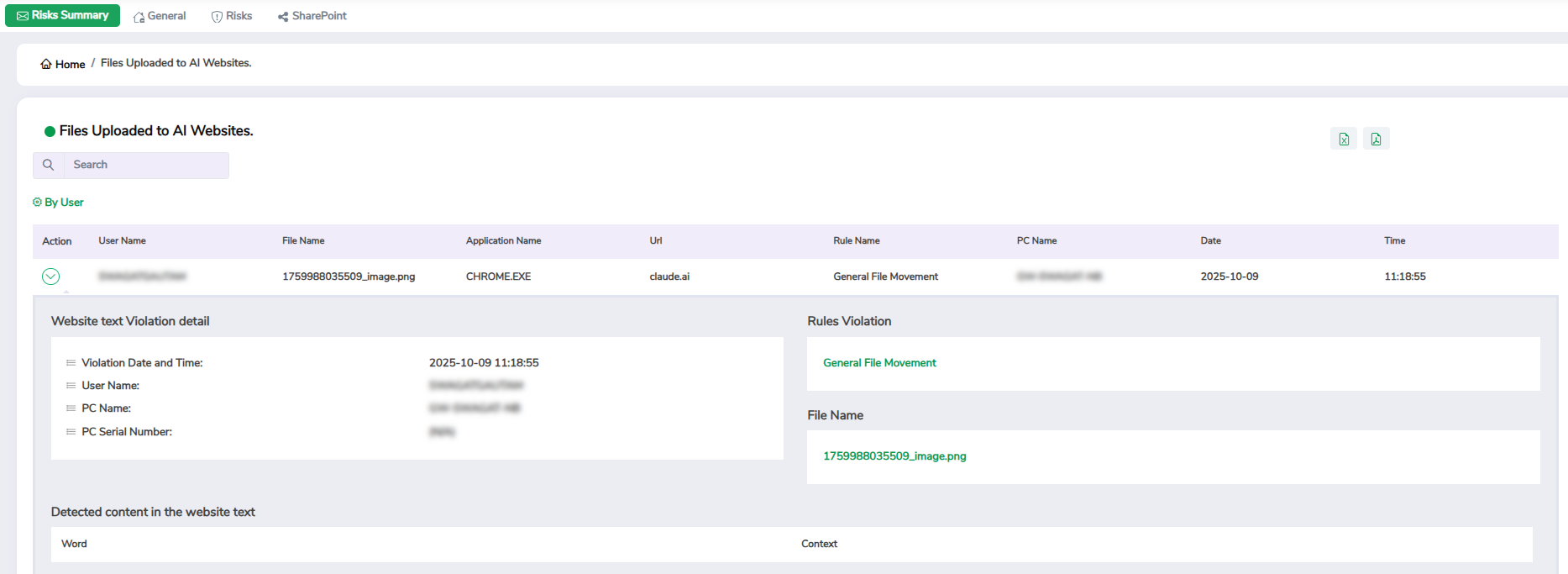Click the home icon in breadcrumb
Viewport: 1568px width, 574px height.
(x=46, y=65)
